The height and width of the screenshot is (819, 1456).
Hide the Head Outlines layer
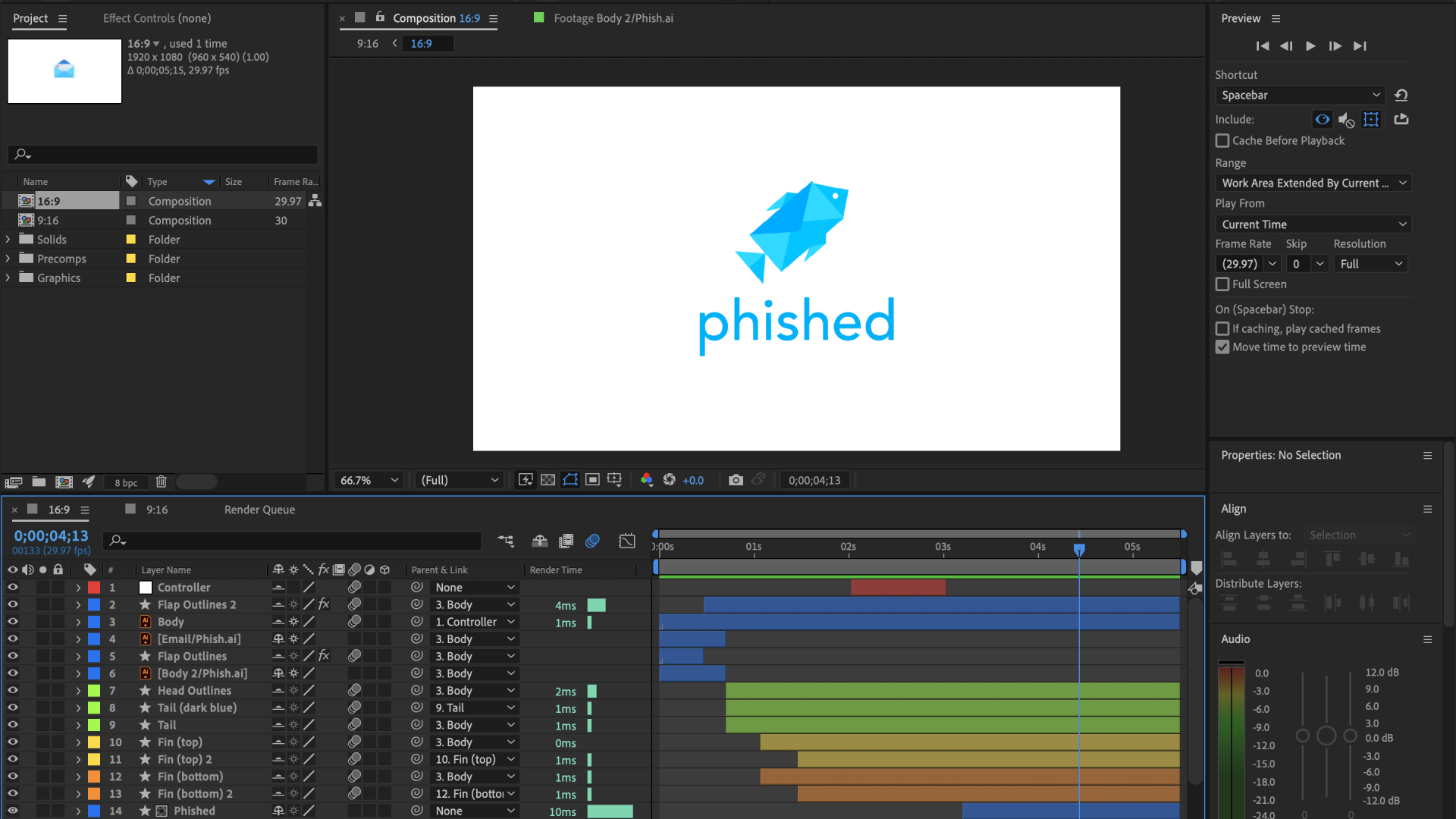click(12, 691)
